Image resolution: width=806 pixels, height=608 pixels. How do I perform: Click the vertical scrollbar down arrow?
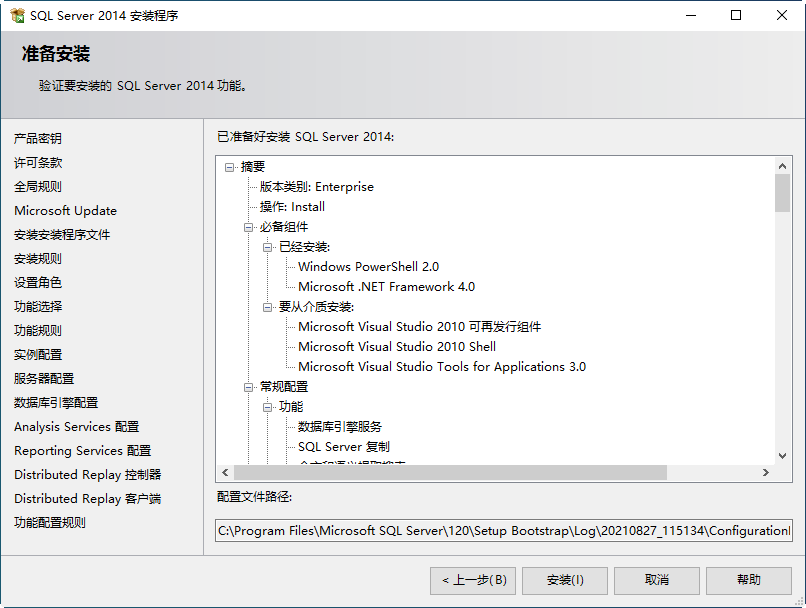tap(782, 456)
